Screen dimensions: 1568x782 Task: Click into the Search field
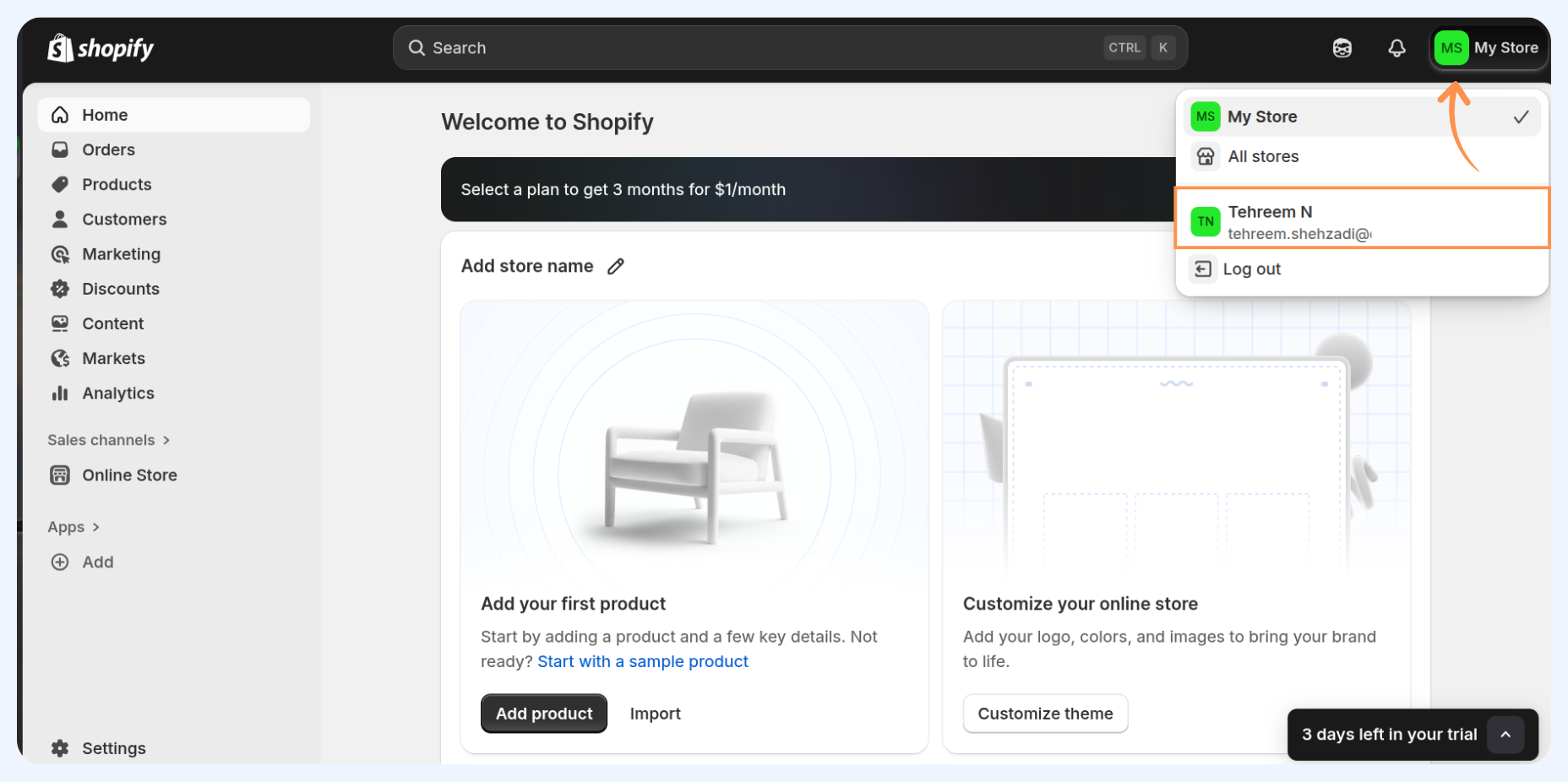(x=790, y=48)
